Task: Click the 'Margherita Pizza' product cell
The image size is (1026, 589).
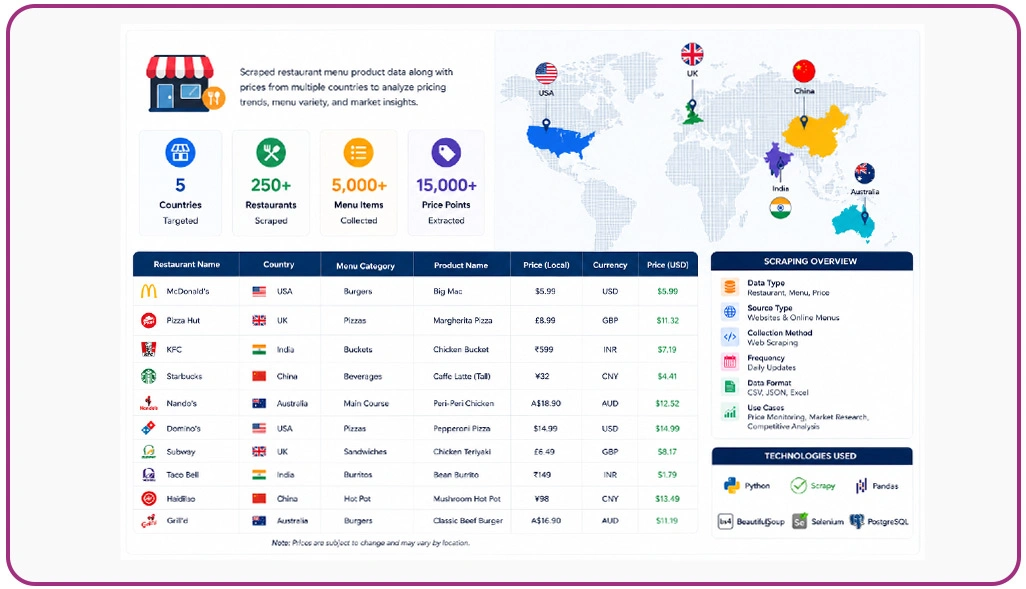Action: (x=463, y=321)
